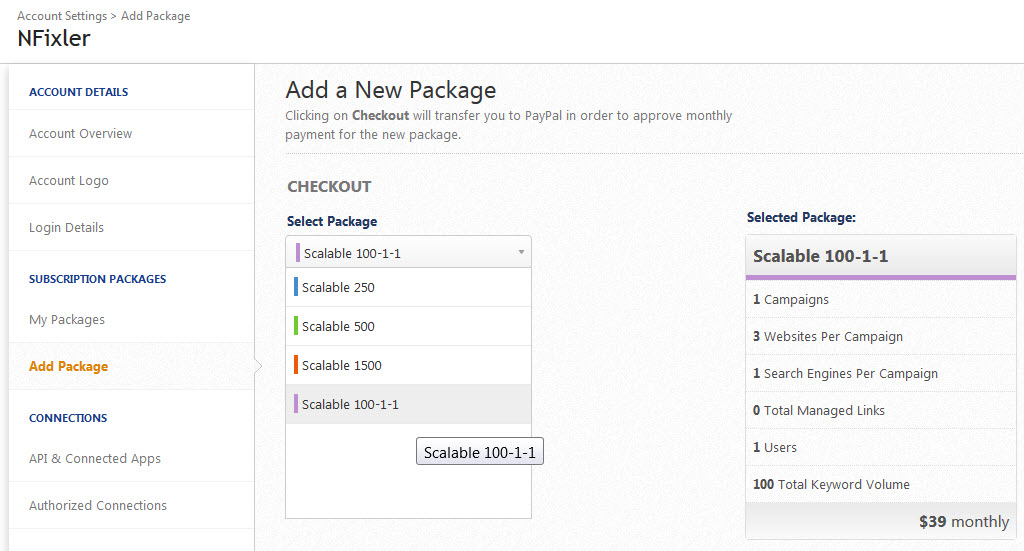
Task: Click the Account Settings breadcrumb link
Action: [62, 16]
